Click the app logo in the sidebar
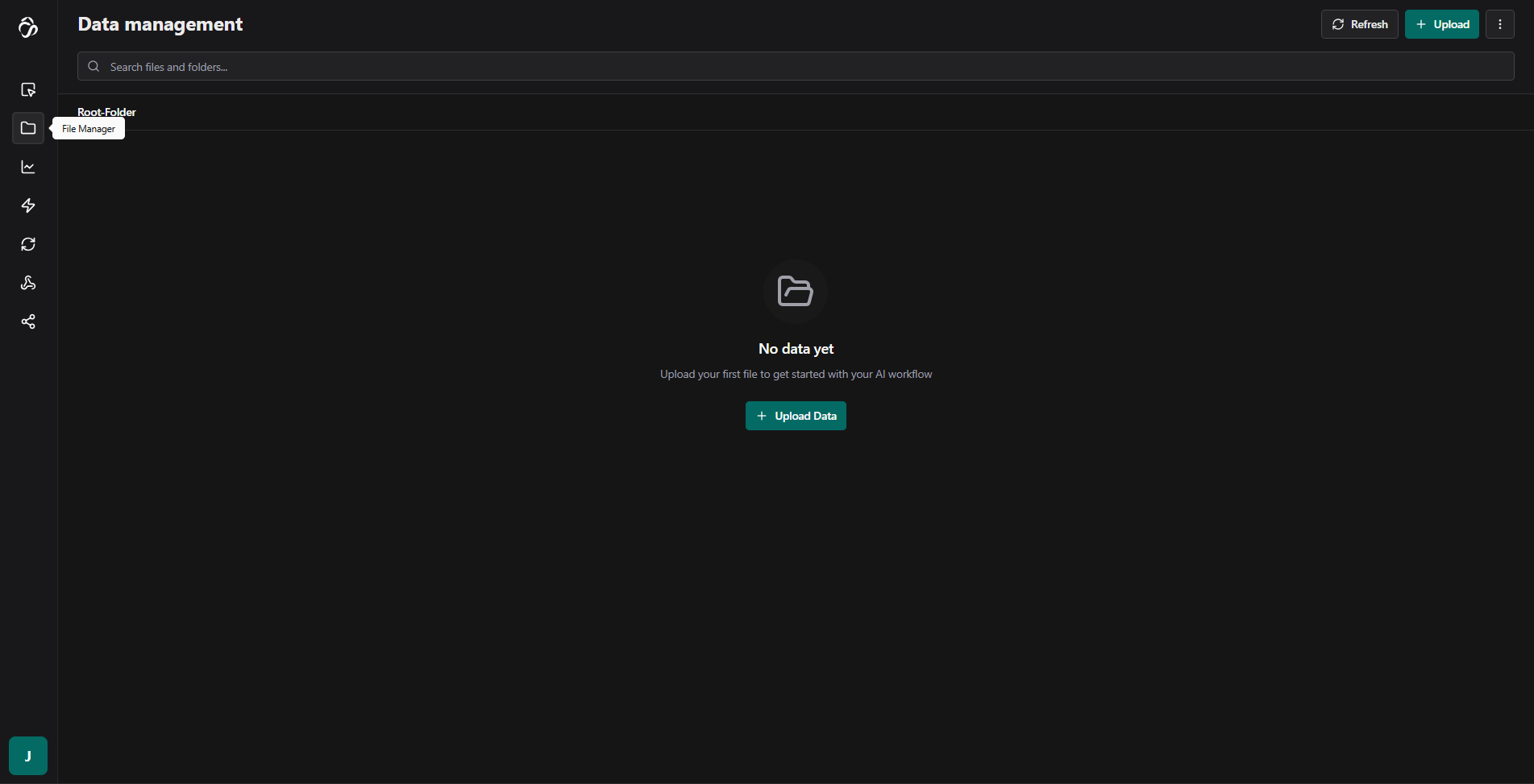Image resolution: width=1534 pixels, height=784 pixels. click(28, 27)
